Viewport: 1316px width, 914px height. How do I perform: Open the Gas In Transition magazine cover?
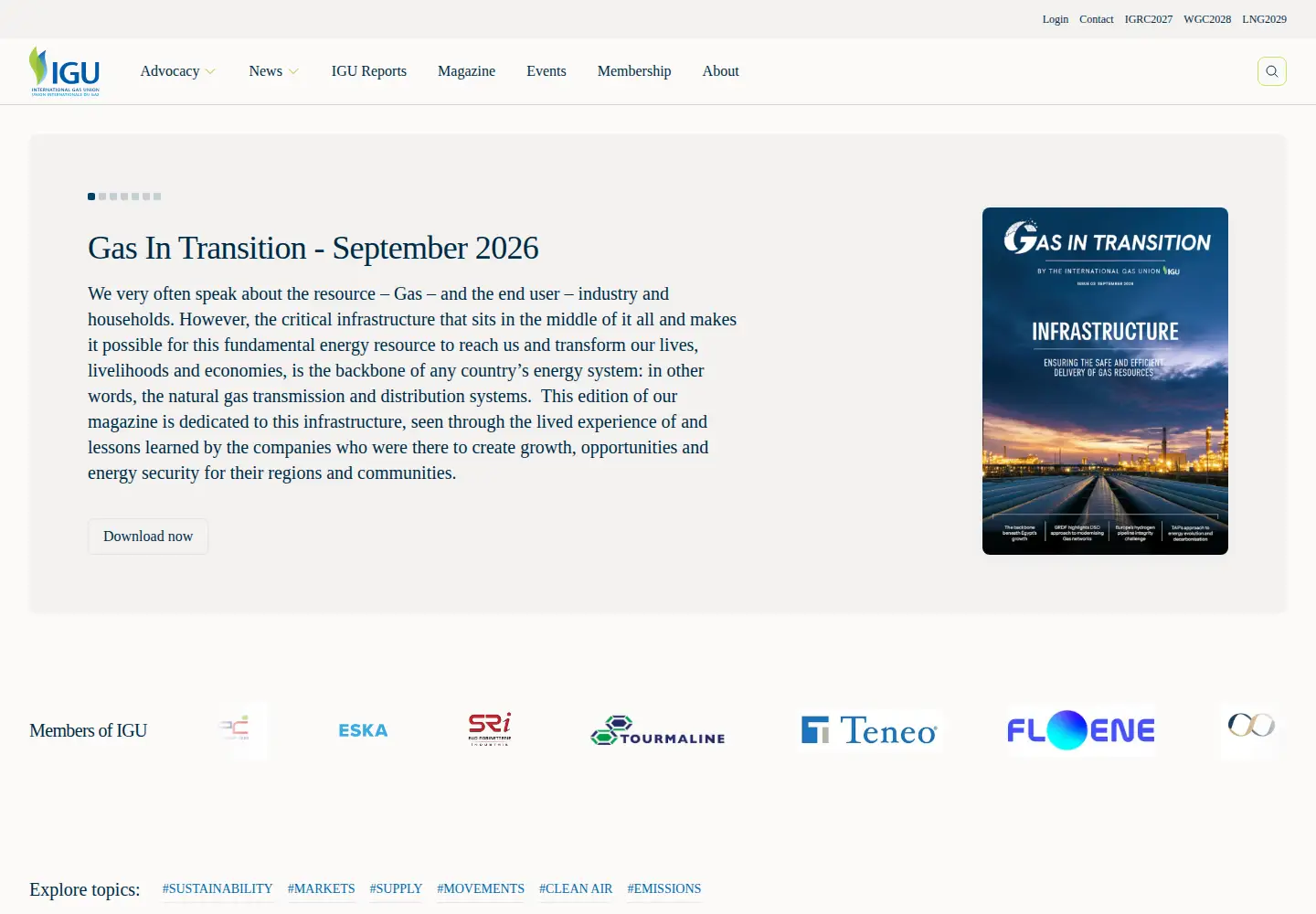coord(1105,381)
